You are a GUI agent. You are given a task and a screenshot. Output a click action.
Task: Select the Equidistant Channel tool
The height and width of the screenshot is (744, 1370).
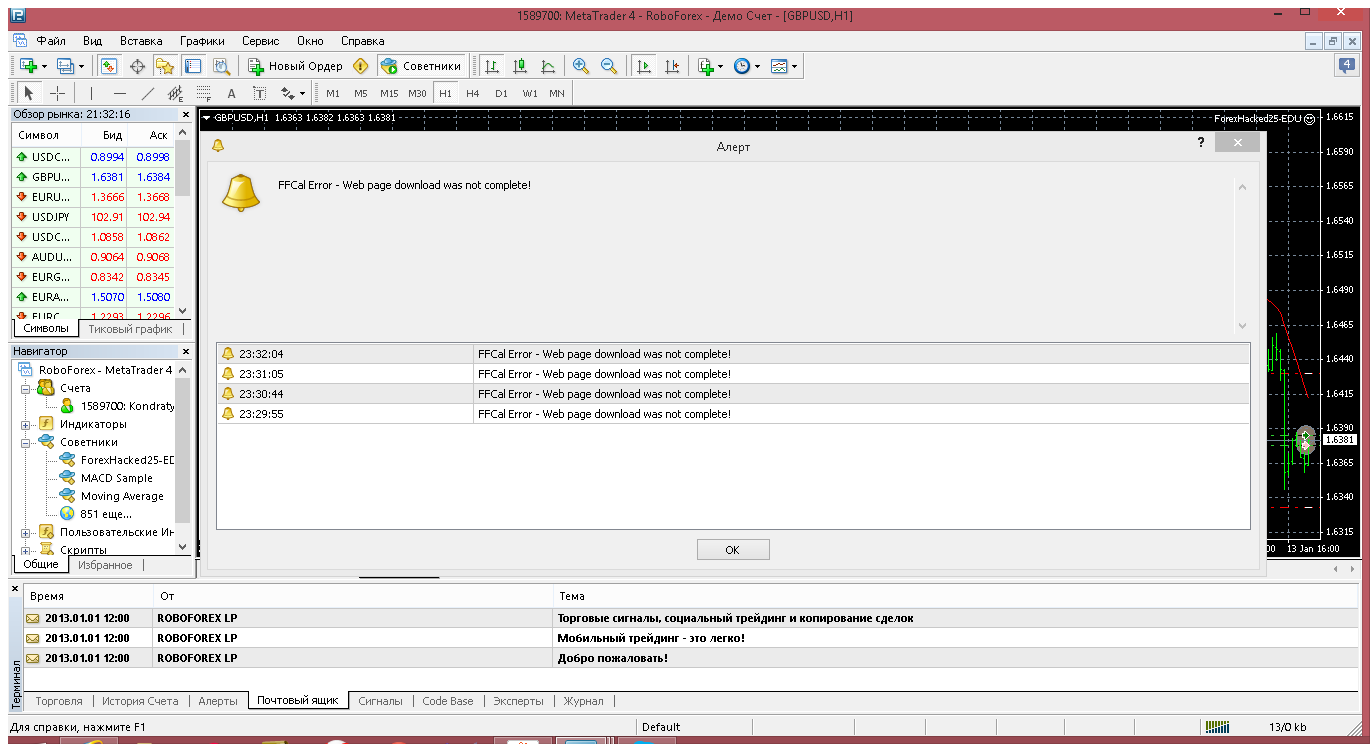click(175, 93)
